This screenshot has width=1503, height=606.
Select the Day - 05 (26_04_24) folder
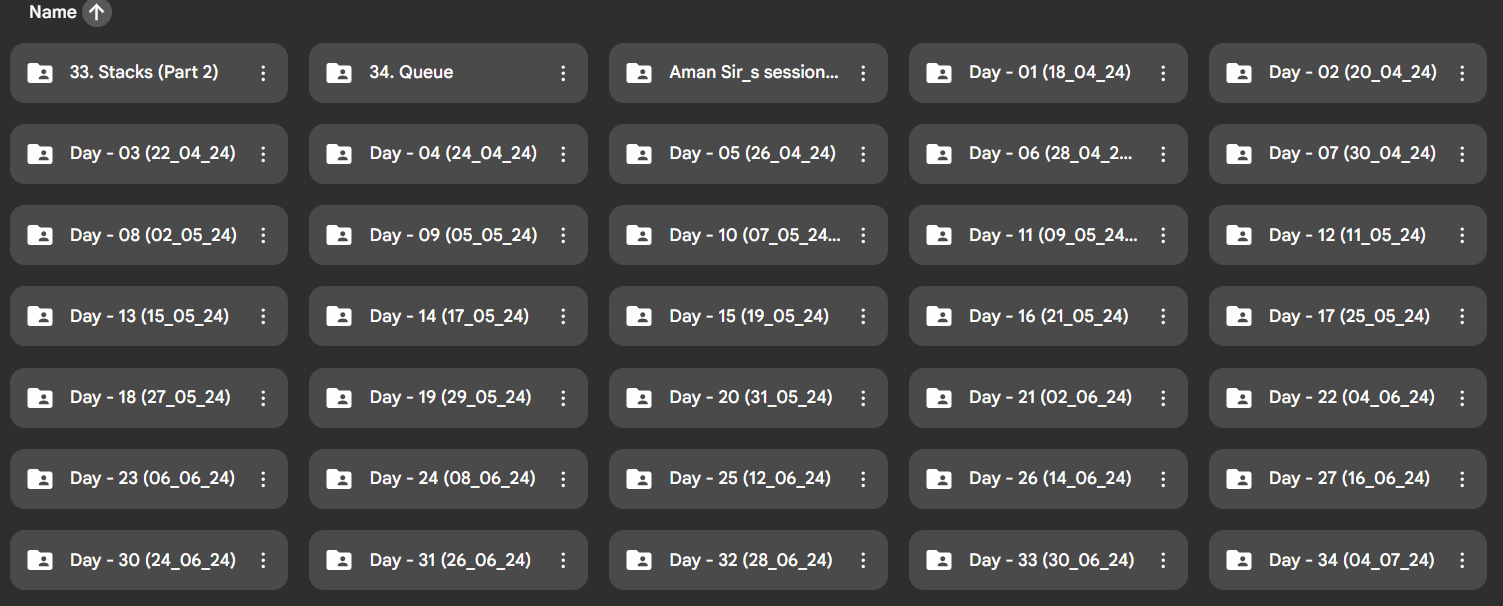[x=752, y=154]
